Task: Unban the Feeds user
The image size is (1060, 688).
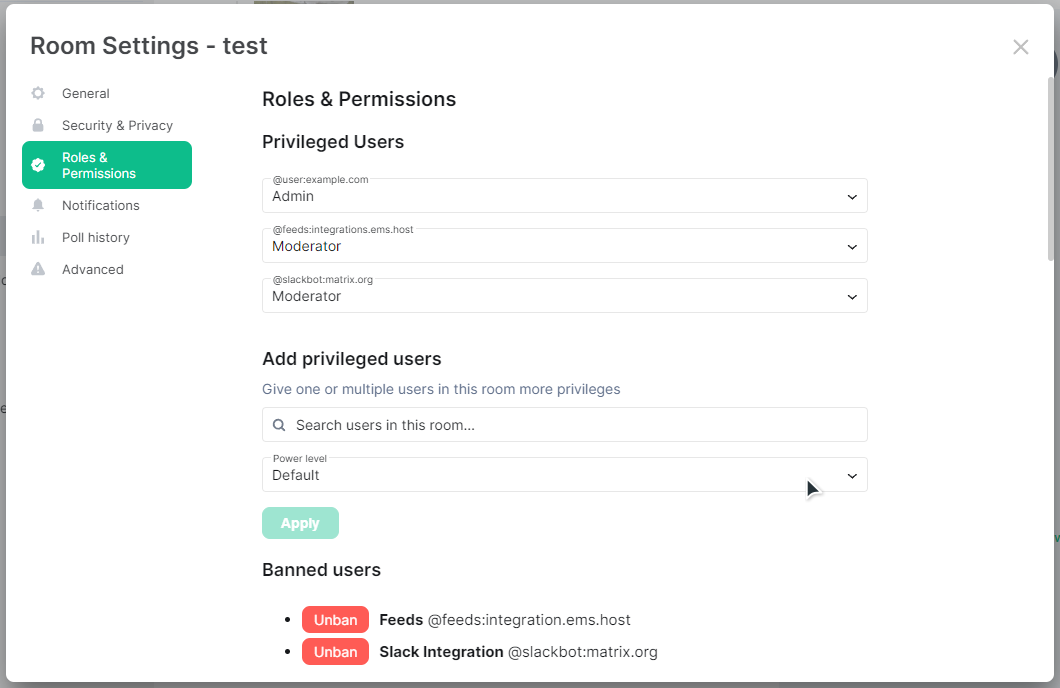Action: [x=335, y=620]
